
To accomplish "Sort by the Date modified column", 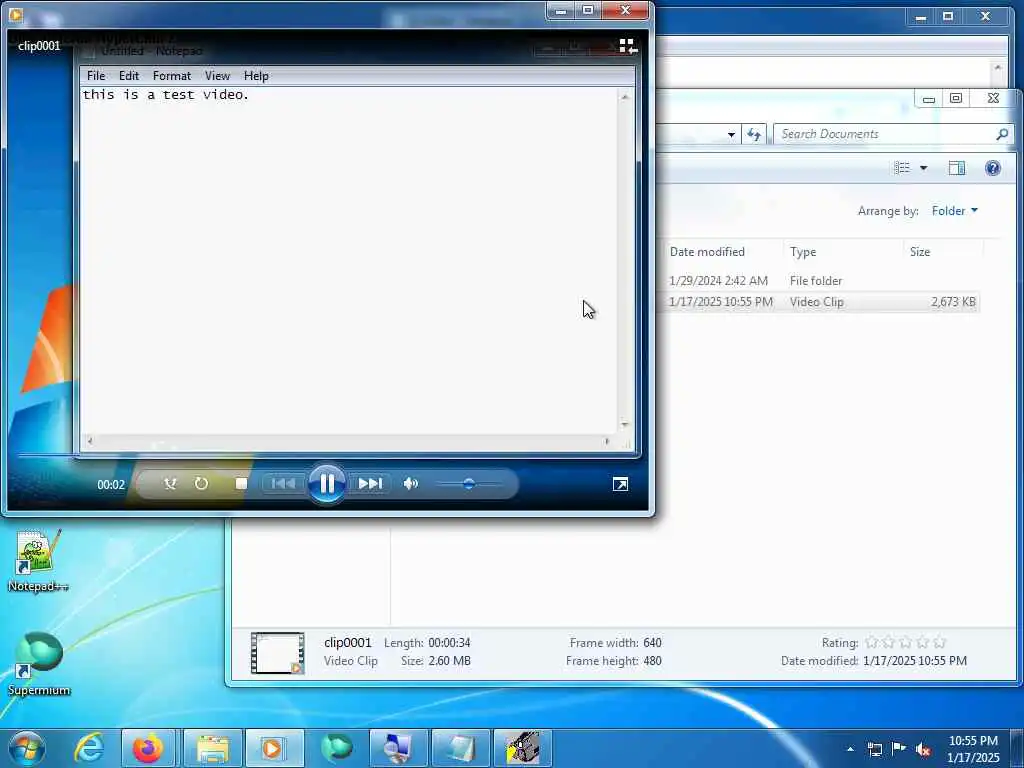I will pyautogui.click(x=707, y=252).
